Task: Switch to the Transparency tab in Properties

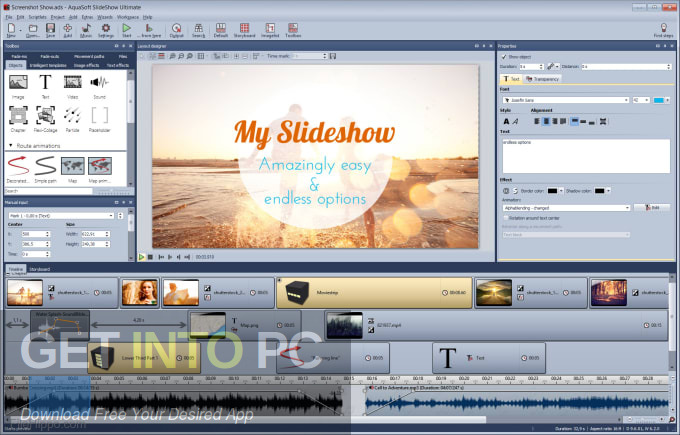Action: click(x=543, y=79)
